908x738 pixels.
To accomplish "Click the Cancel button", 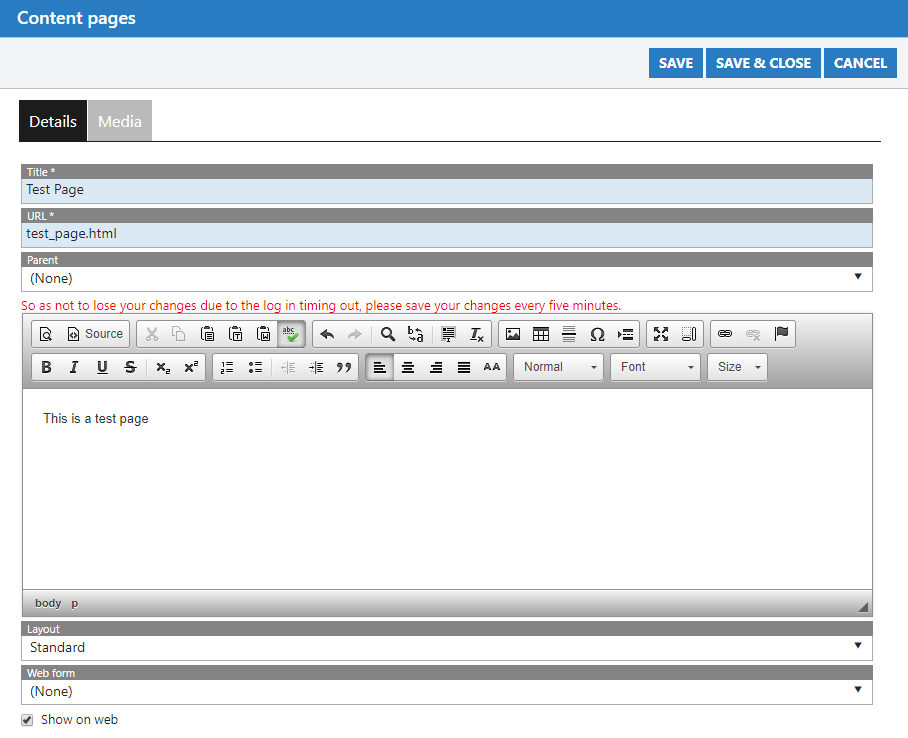I will (x=860, y=63).
